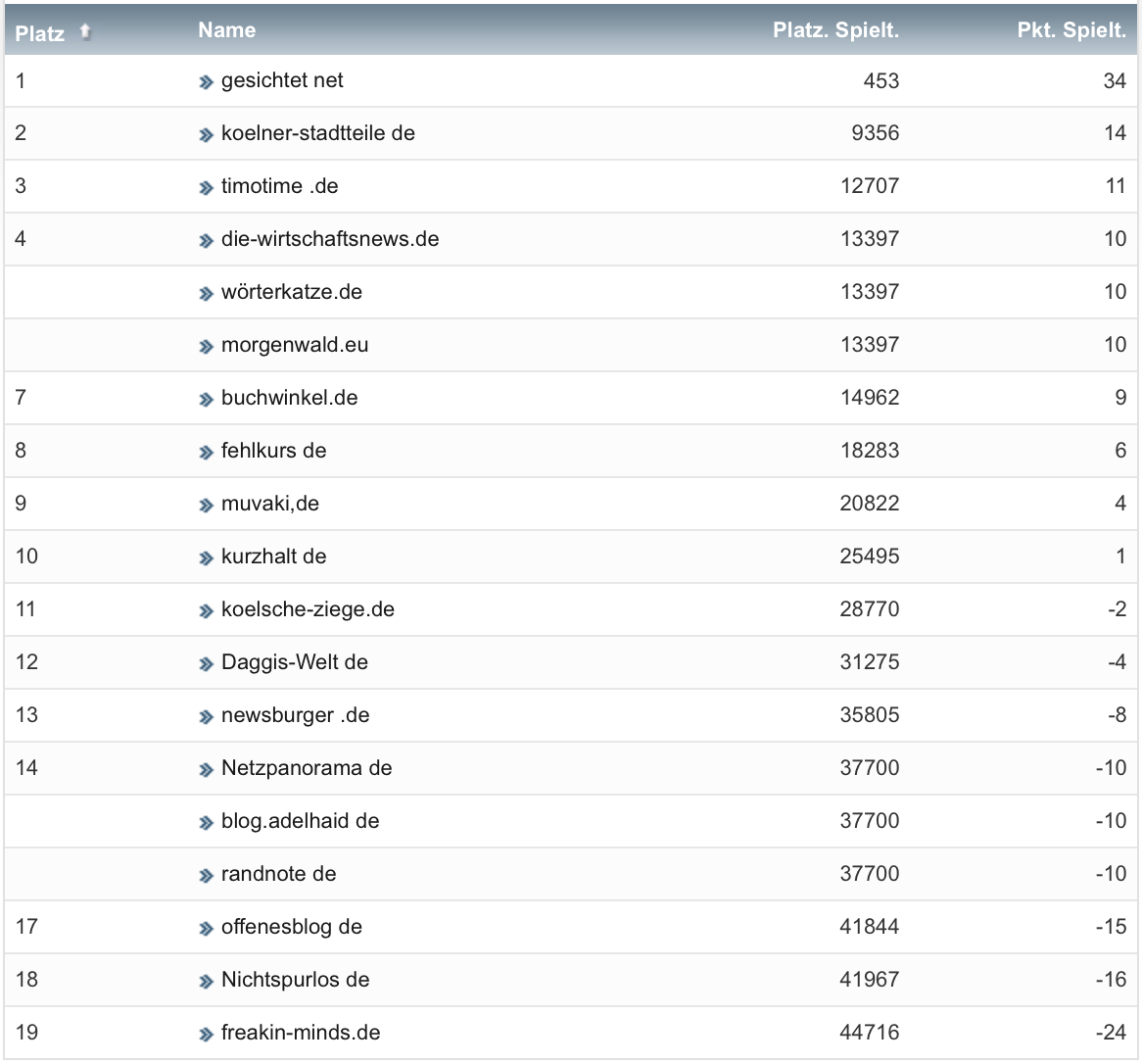Open the muvaki,de link
1142x1064 pixels.
click(x=270, y=504)
